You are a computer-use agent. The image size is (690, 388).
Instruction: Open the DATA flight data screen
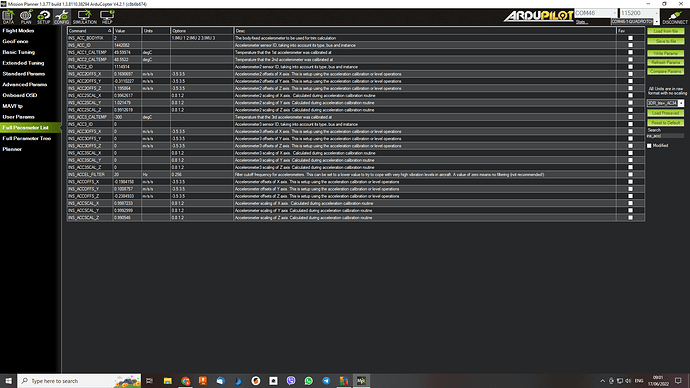pyautogui.click(x=8, y=17)
